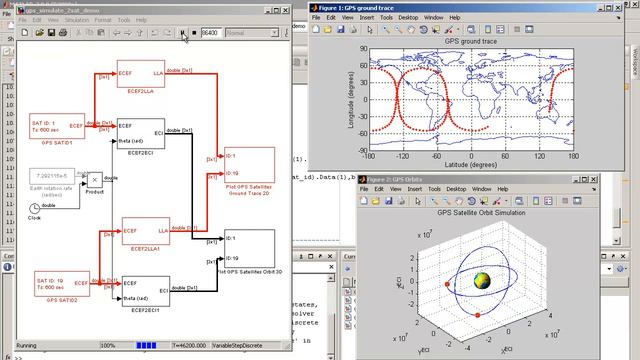Image resolution: width=640 pixels, height=360 pixels.
Task: Stop the simulation with the square button
Action: click(x=194, y=33)
